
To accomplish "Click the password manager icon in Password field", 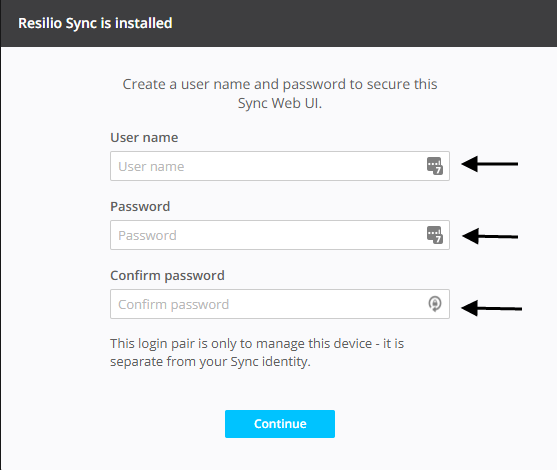I will [435, 235].
